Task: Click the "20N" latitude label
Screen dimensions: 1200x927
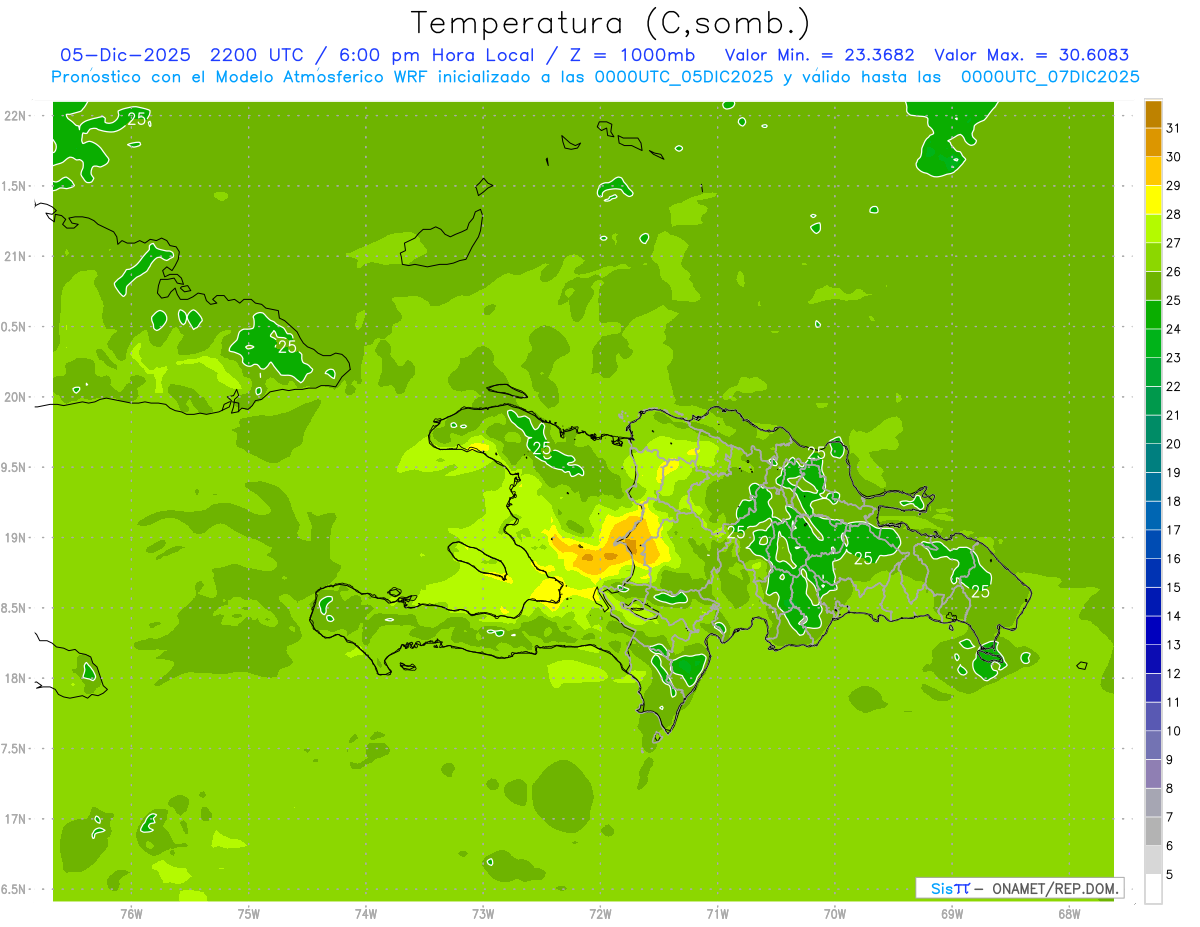Action: coord(14,397)
